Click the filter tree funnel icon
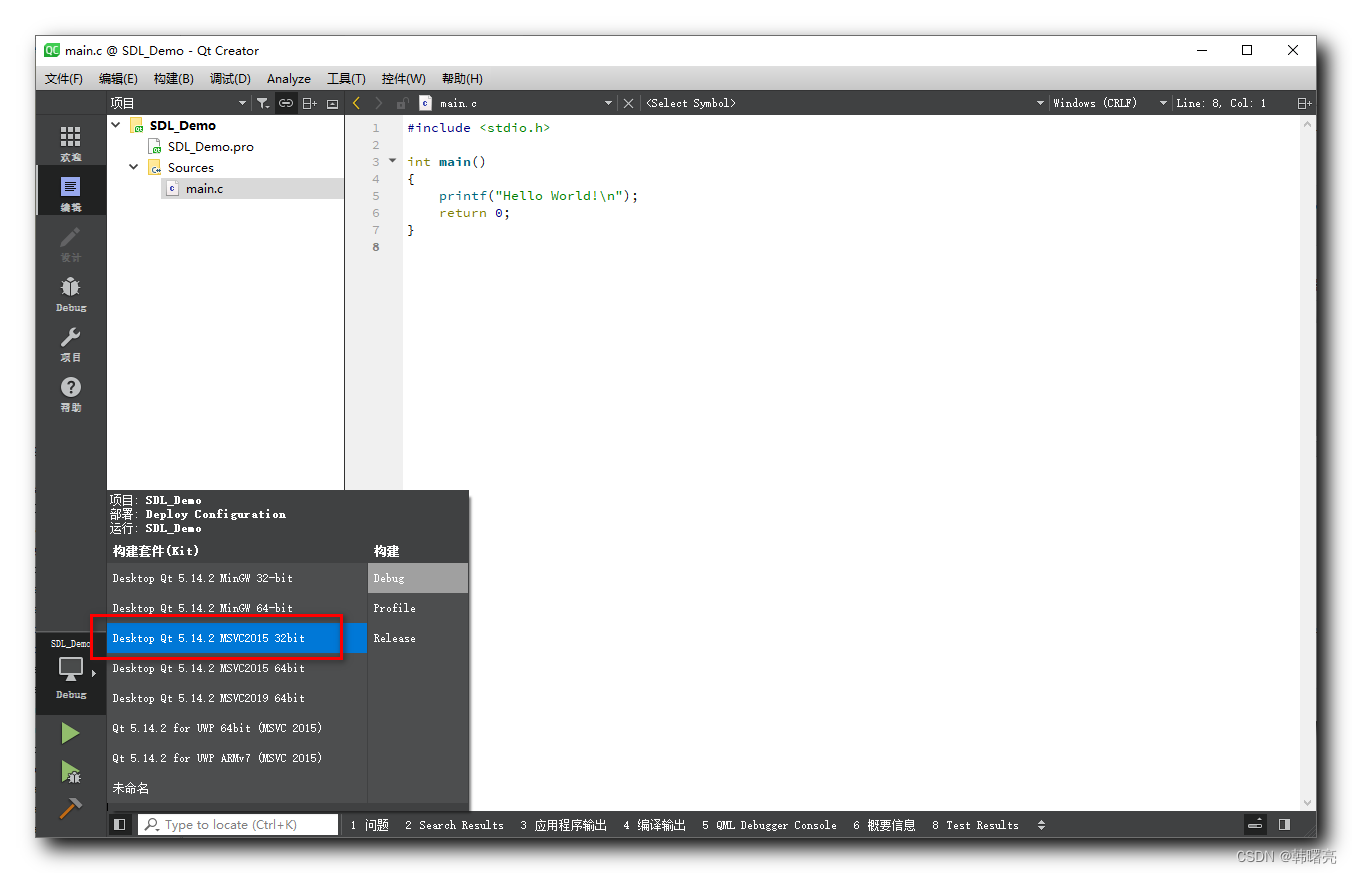The image size is (1352, 873). click(262, 103)
